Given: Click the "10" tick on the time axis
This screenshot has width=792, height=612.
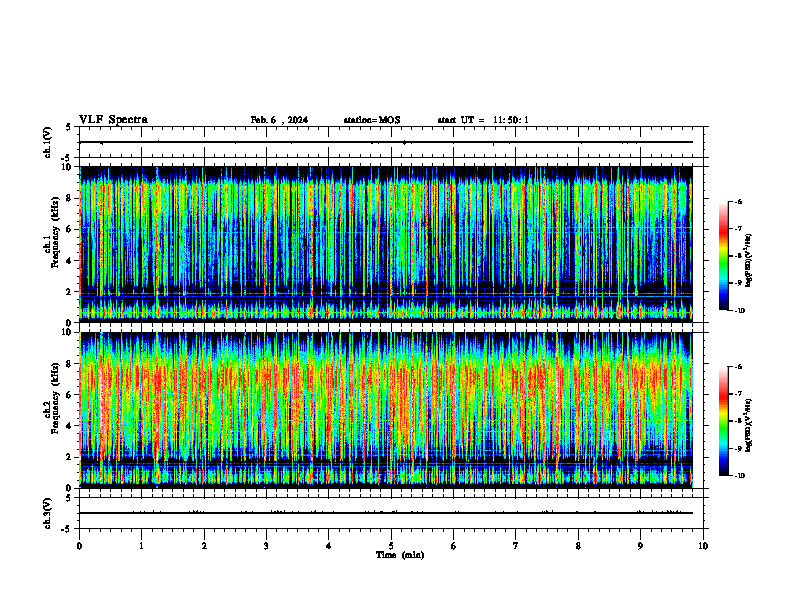Looking at the screenshot, I should click(x=703, y=546).
